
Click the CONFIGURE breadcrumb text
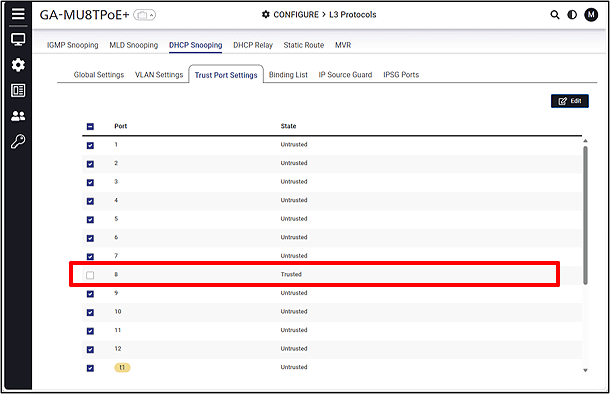[x=296, y=14]
